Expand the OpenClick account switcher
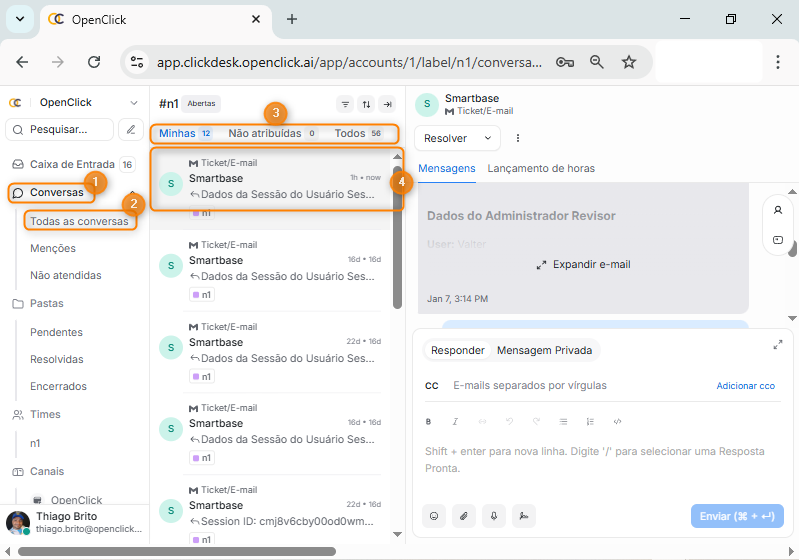This screenshot has width=799, height=560. tap(134, 102)
